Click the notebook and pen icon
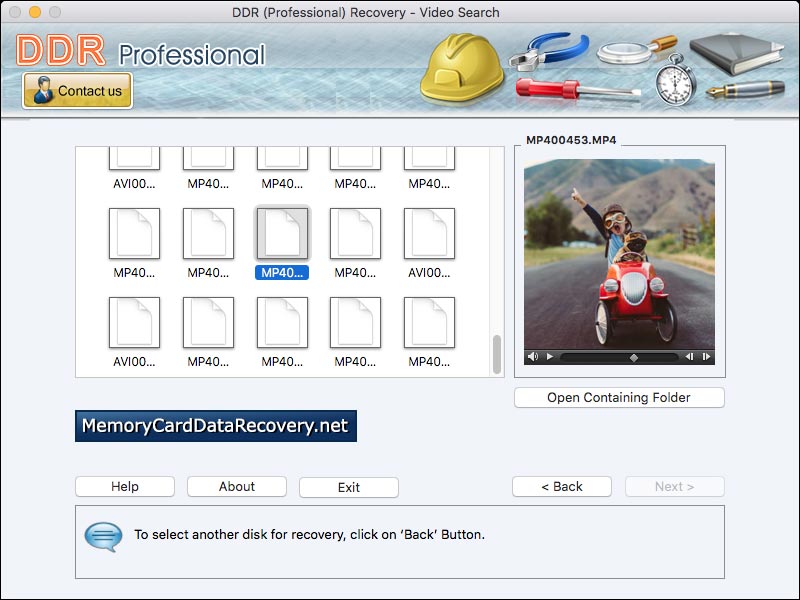 tap(735, 55)
